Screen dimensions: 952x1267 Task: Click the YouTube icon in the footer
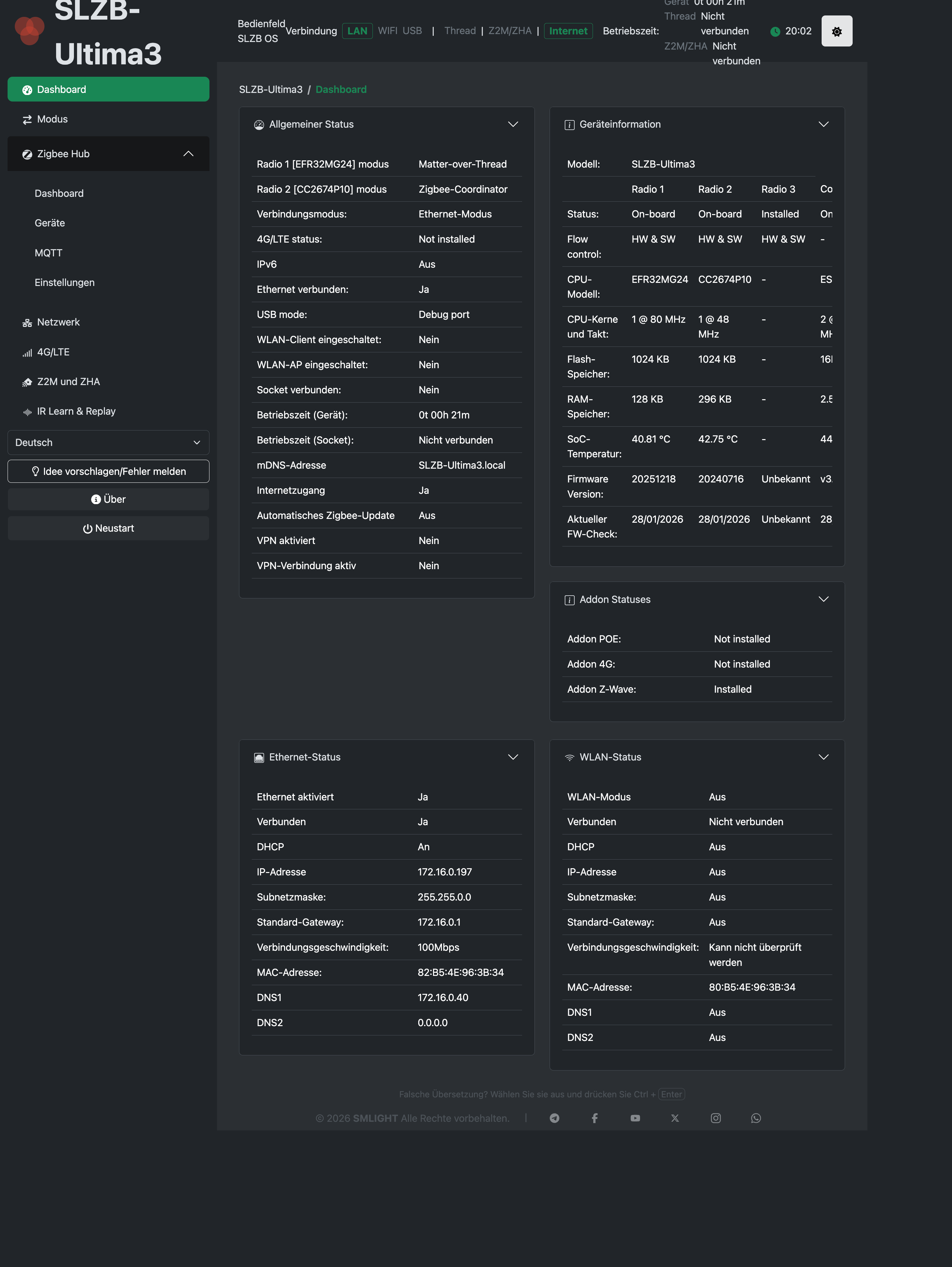635,1118
